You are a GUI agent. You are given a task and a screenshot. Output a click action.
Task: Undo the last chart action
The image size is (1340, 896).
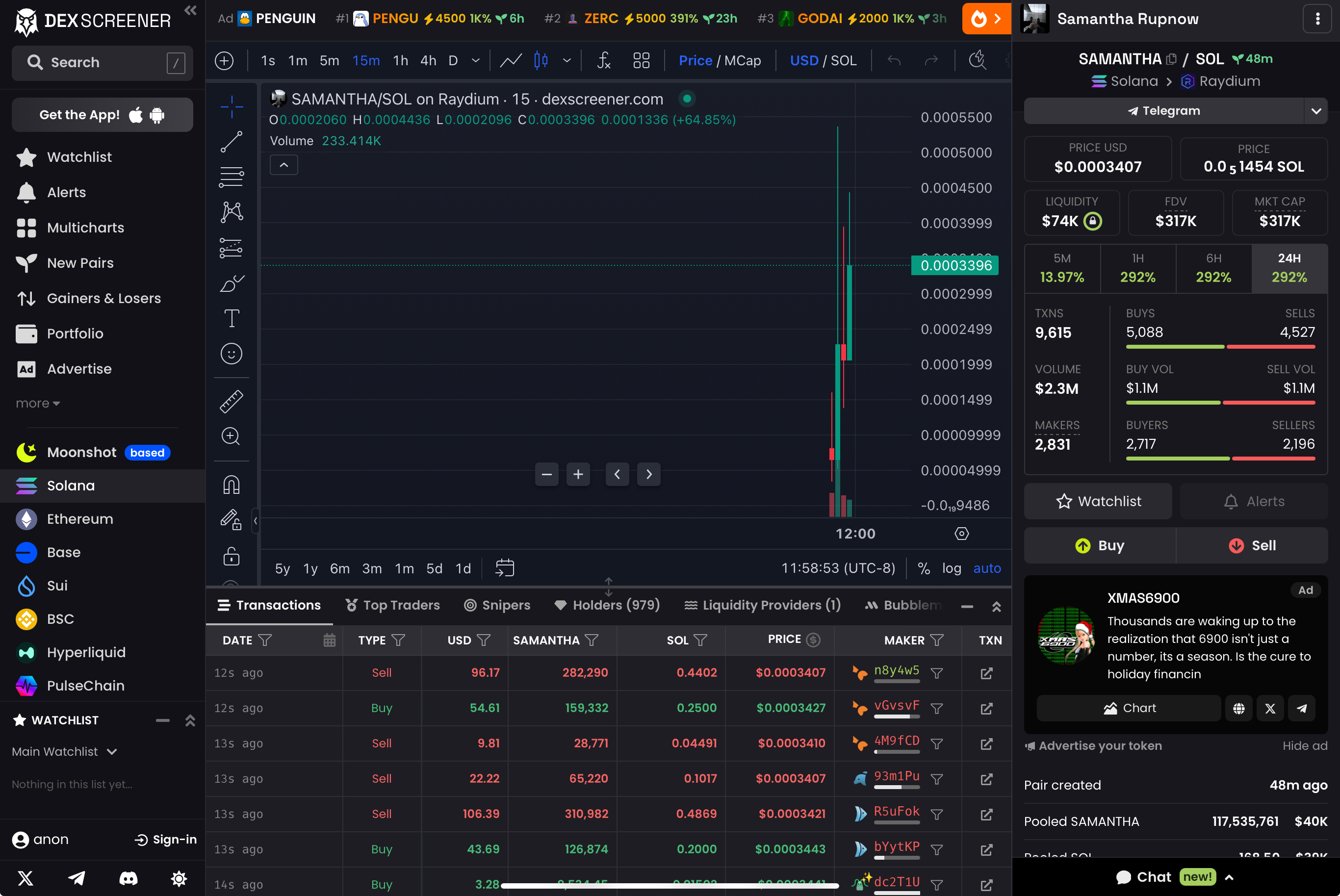click(x=894, y=60)
